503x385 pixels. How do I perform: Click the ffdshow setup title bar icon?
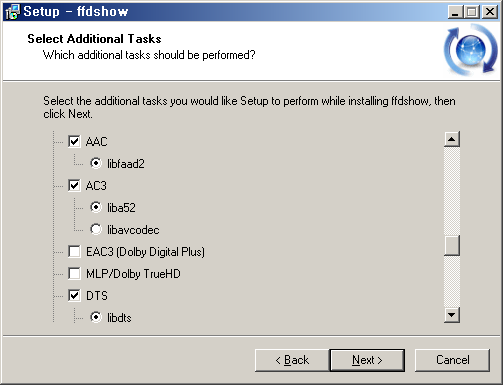12,12
